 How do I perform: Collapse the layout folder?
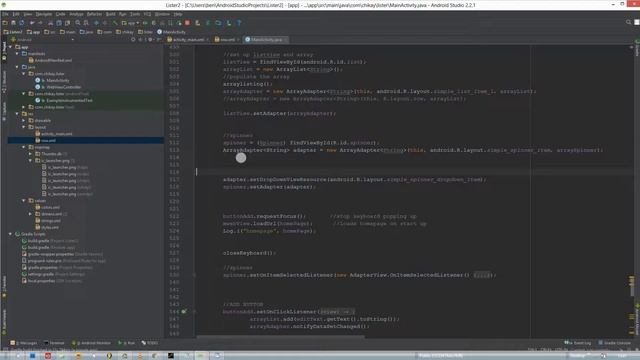point(24,127)
